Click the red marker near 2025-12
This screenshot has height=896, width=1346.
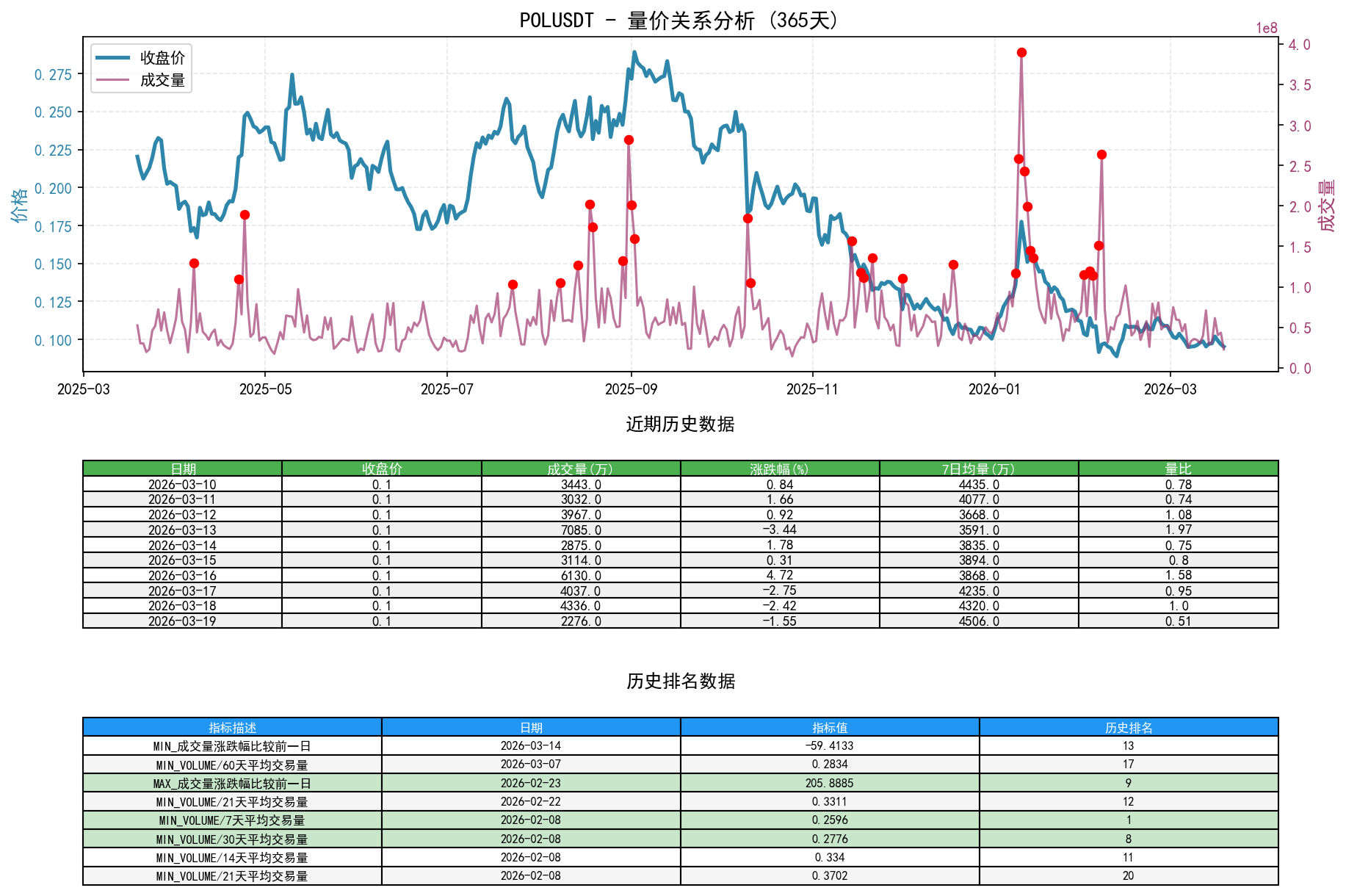tap(954, 263)
